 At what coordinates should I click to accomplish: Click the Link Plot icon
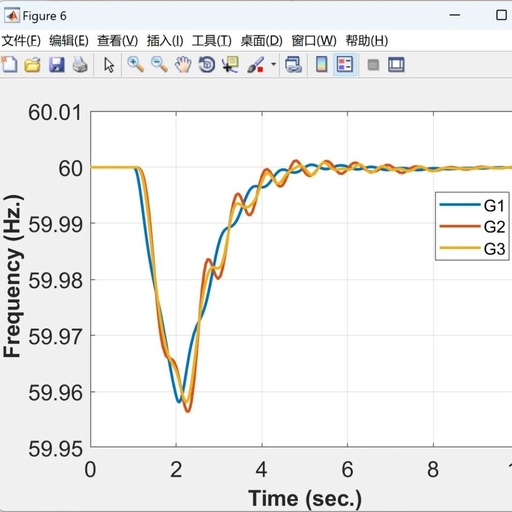pos(293,65)
